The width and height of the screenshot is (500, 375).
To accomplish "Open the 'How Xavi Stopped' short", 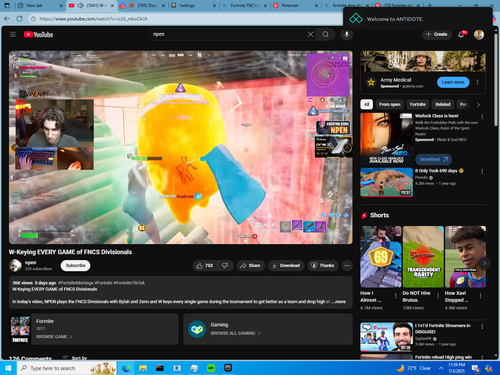I will tap(465, 257).
